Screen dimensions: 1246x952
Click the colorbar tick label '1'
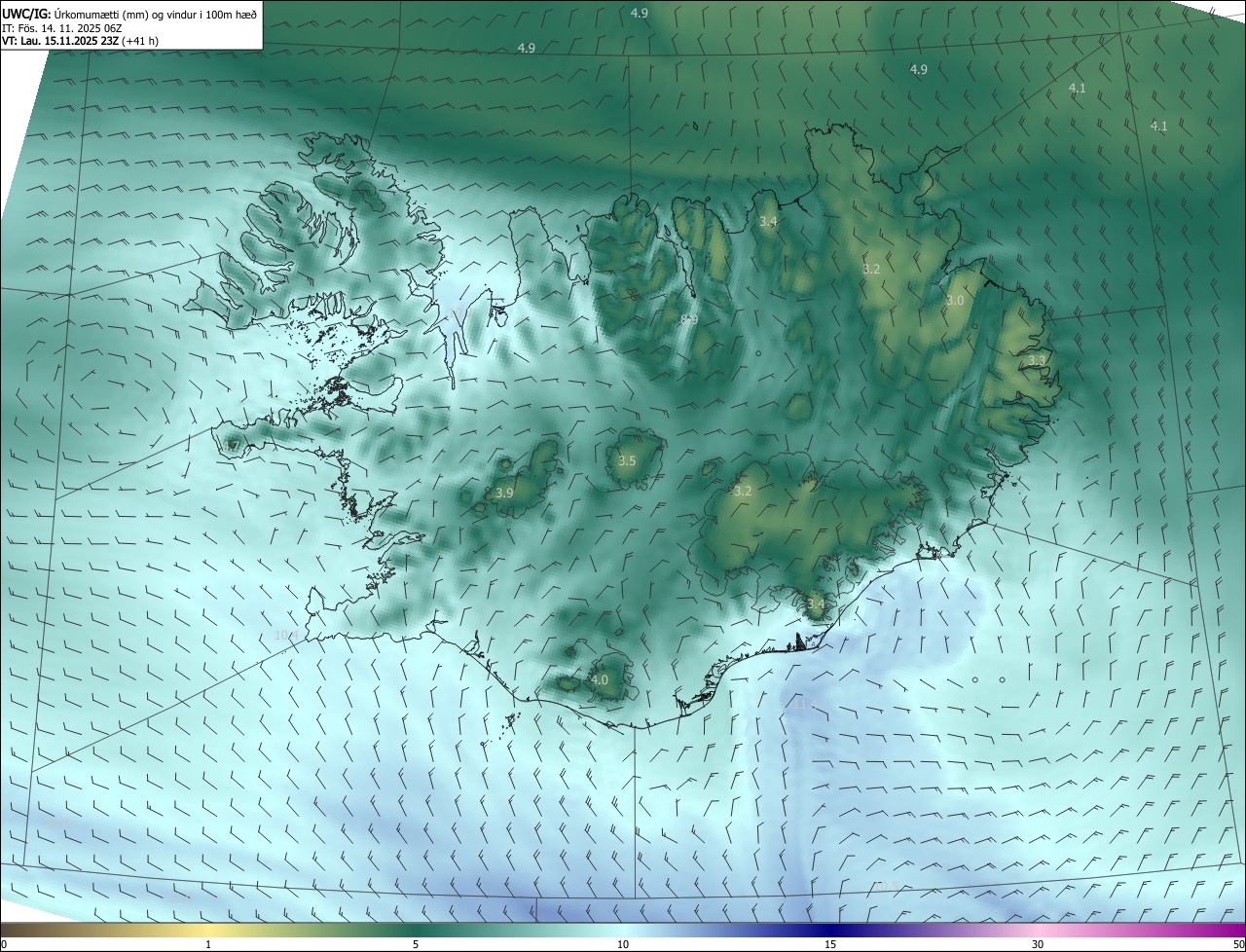[208, 944]
